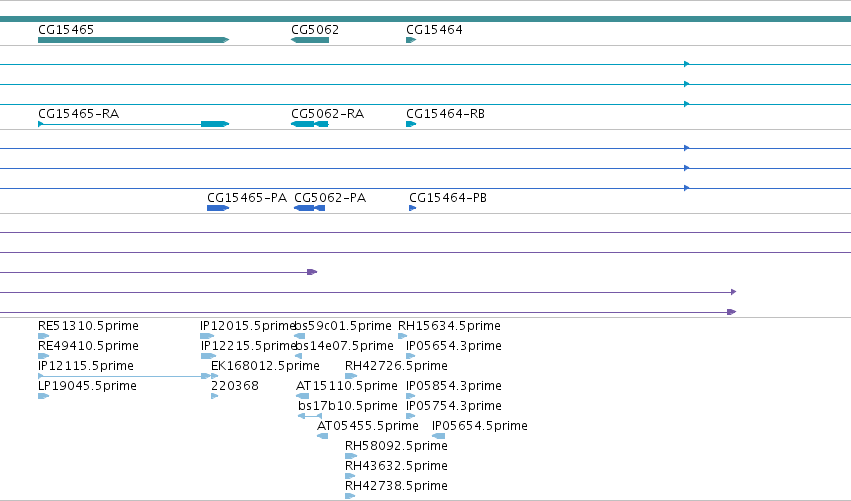Select the RE51310.5prime EST glyph
This screenshot has height=501, width=851.
coord(43,336)
